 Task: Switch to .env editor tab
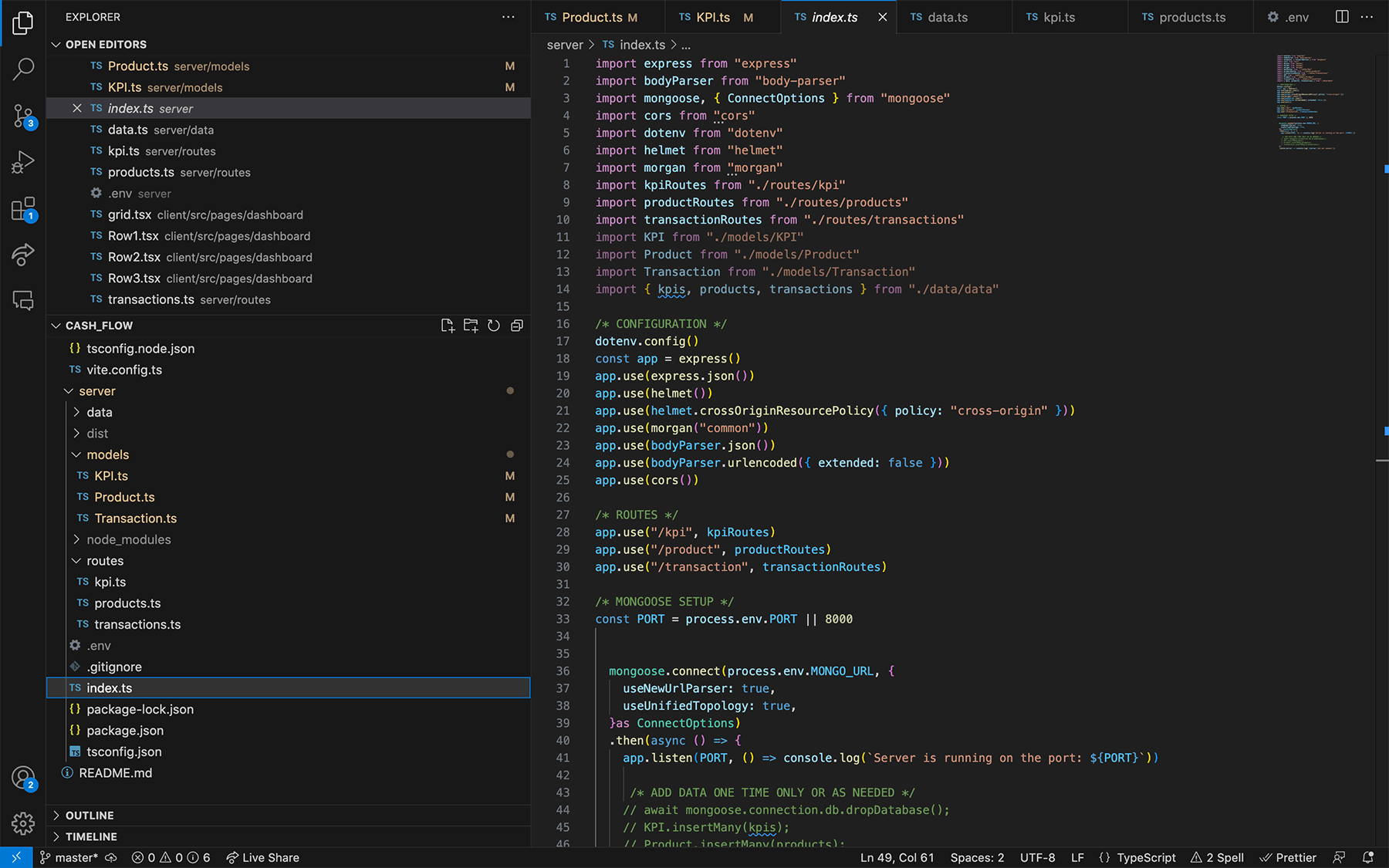tap(1288, 17)
